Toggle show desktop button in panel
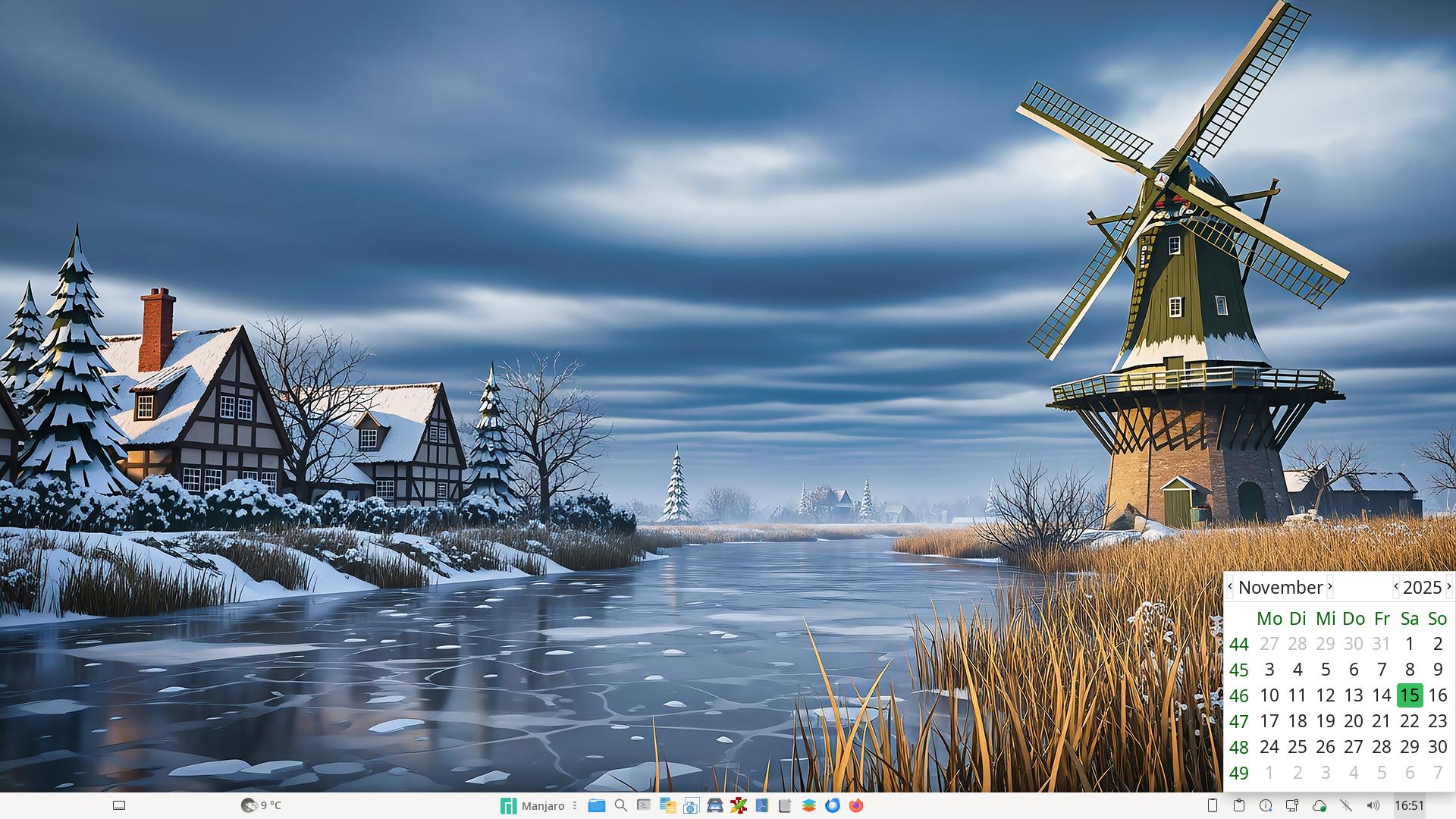 [x=119, y=805]
